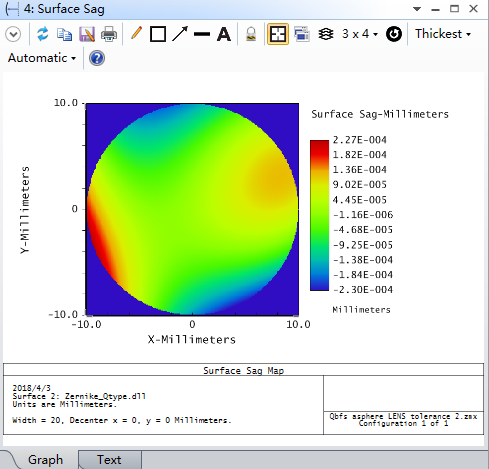
Task: Open the blue help question icon
Action: (97, 58)
